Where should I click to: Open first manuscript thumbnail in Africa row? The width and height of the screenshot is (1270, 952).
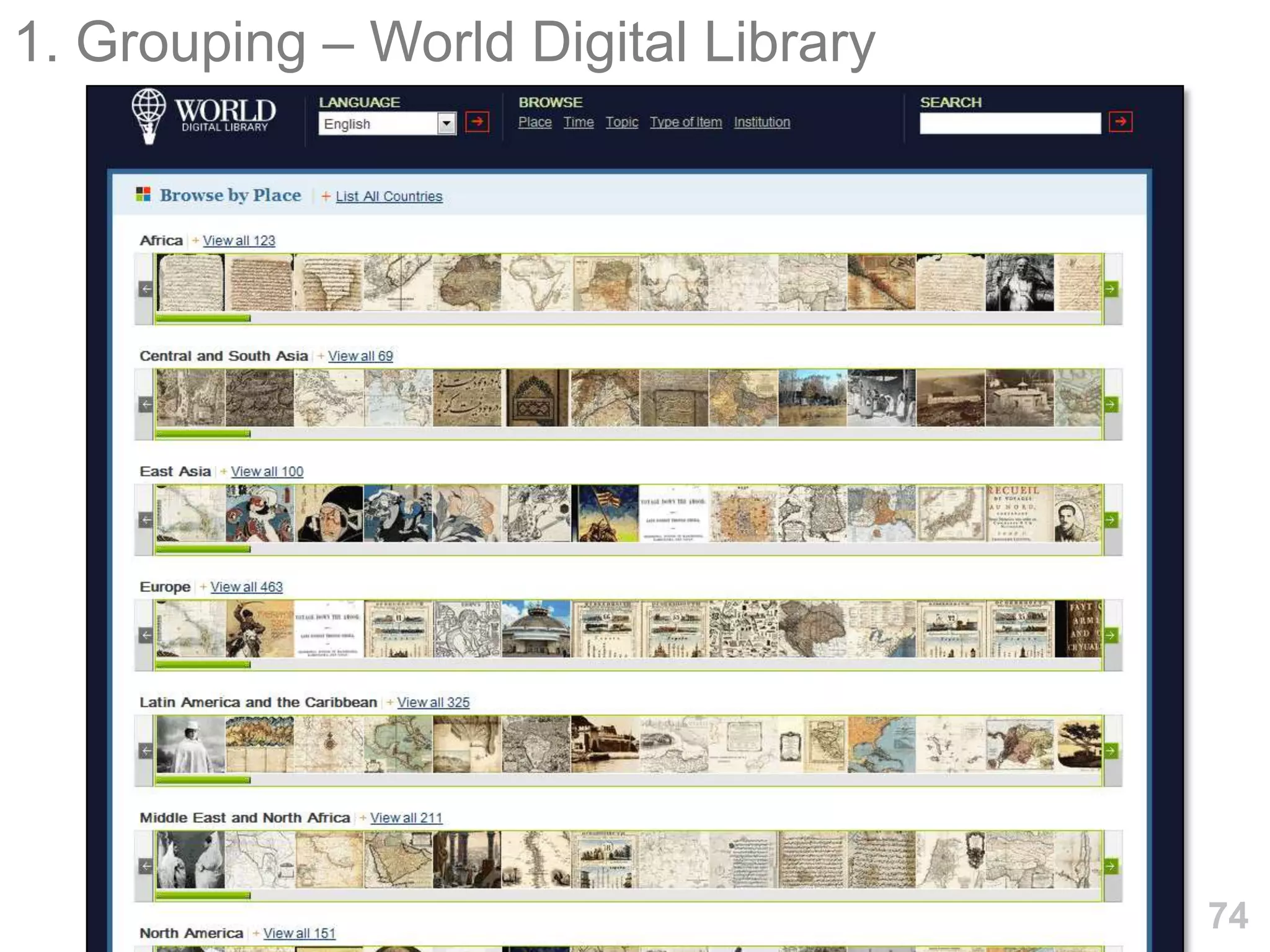[x=190, y=283]
